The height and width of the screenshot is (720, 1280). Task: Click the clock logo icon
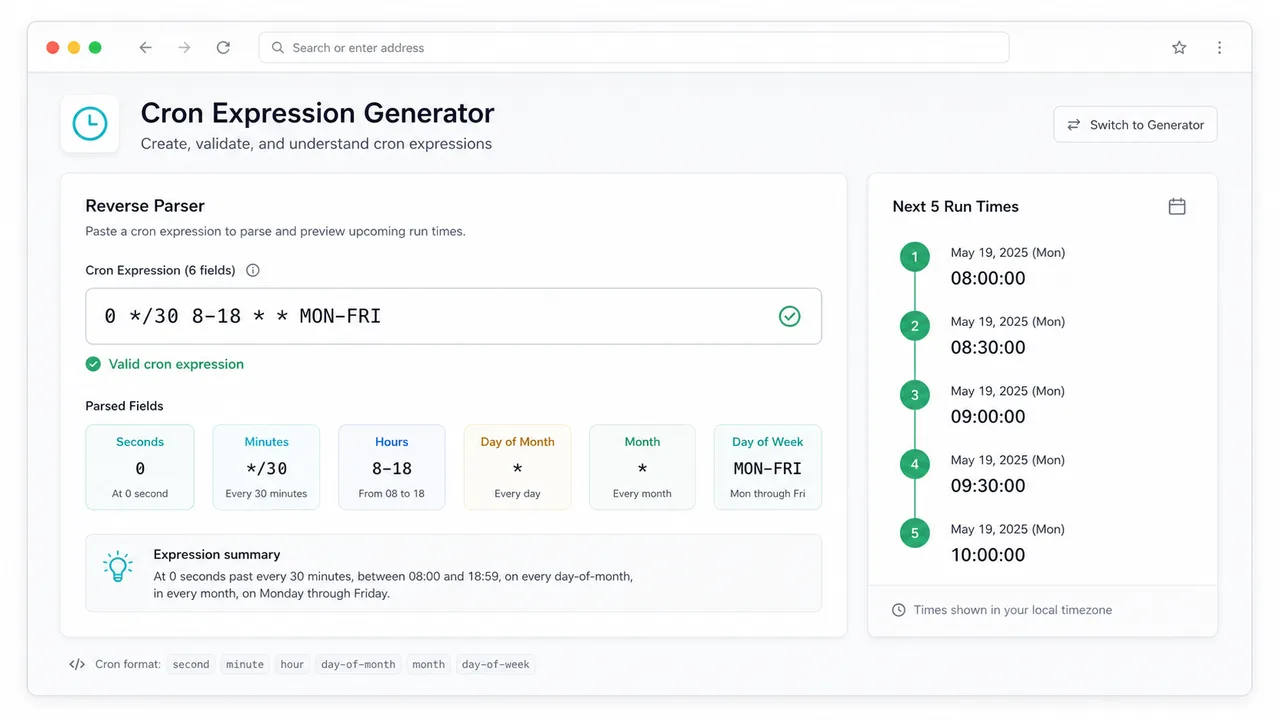click(90, 124)
